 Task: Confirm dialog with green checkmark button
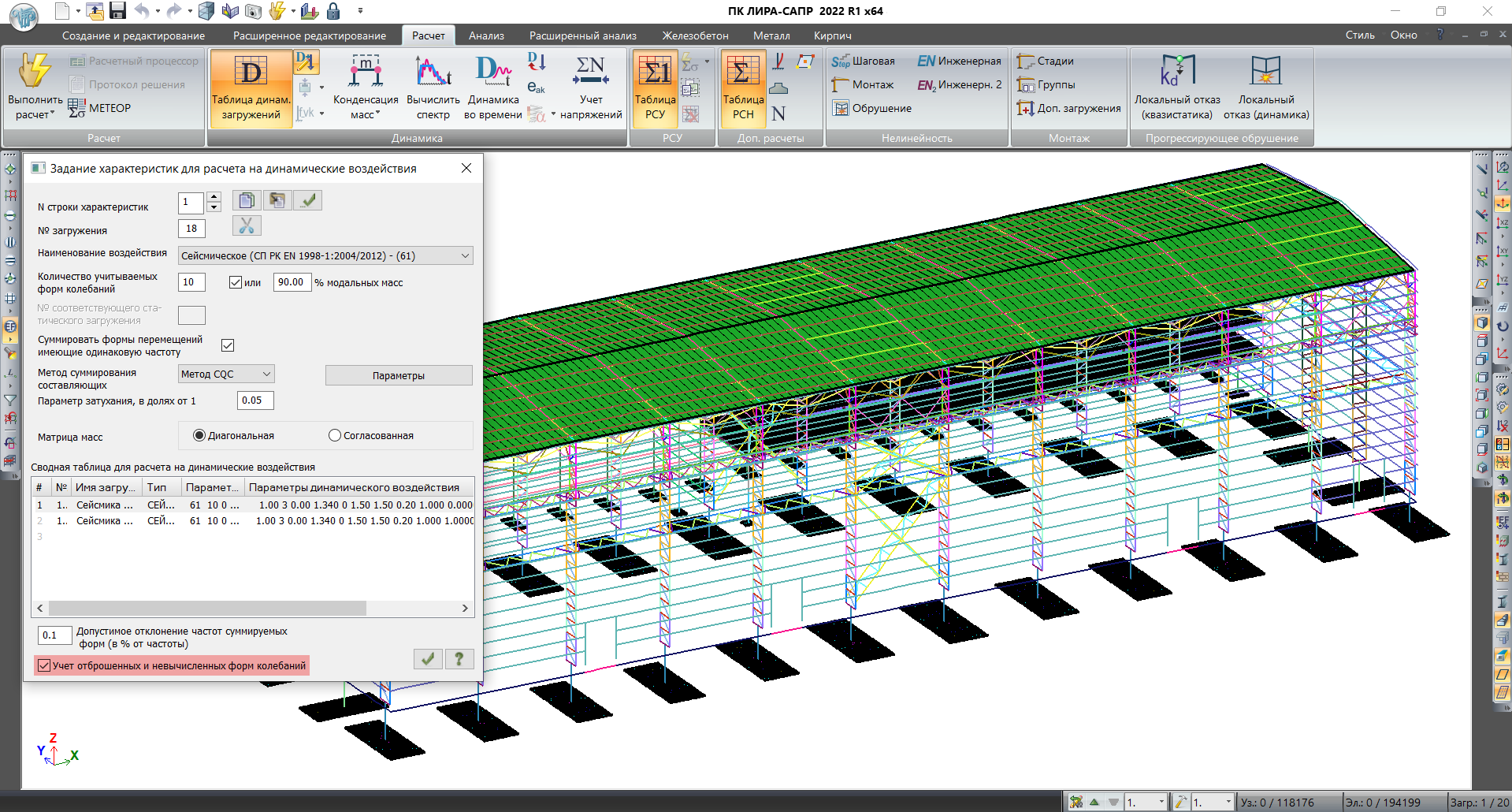tap(428, 659)
